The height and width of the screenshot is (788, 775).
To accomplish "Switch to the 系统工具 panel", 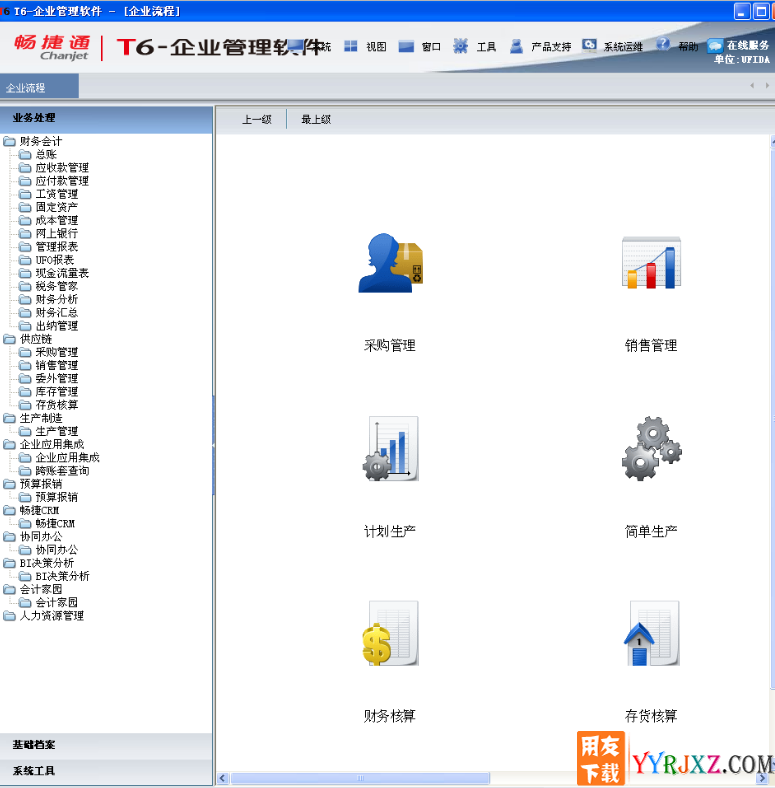I will (106, 771).
